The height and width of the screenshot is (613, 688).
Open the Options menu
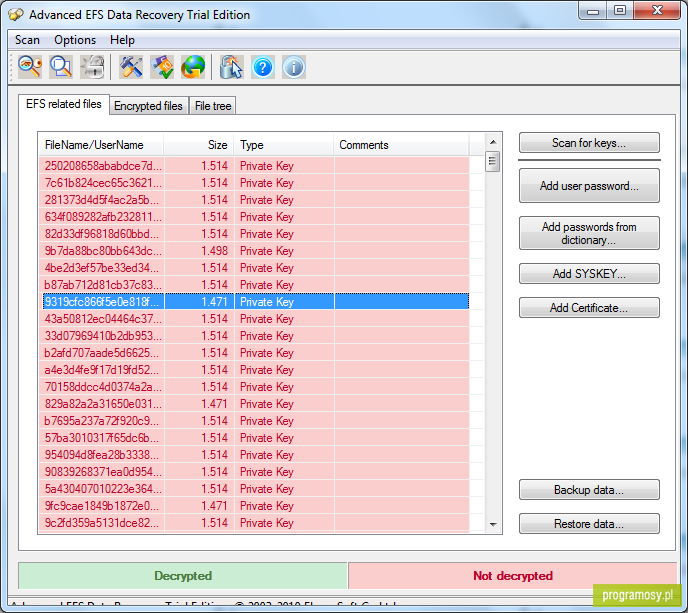click(x=75, y=40)
